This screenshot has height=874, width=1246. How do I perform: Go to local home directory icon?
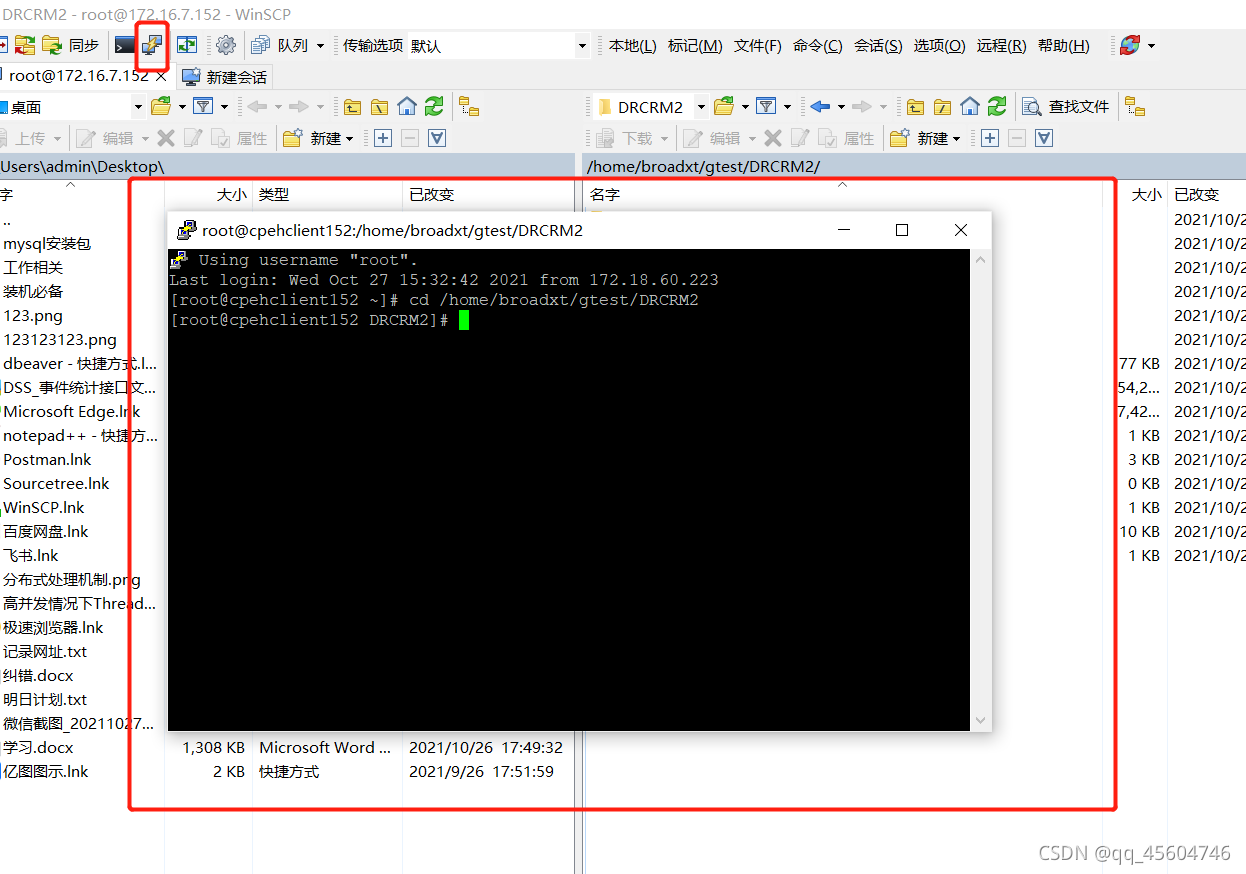[x=406, y=106]
